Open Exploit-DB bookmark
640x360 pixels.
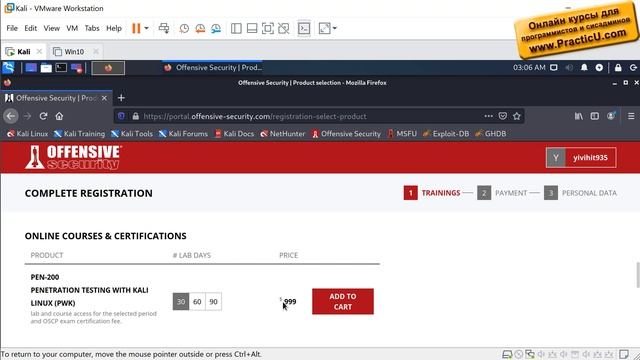click(x=446, y=133)
